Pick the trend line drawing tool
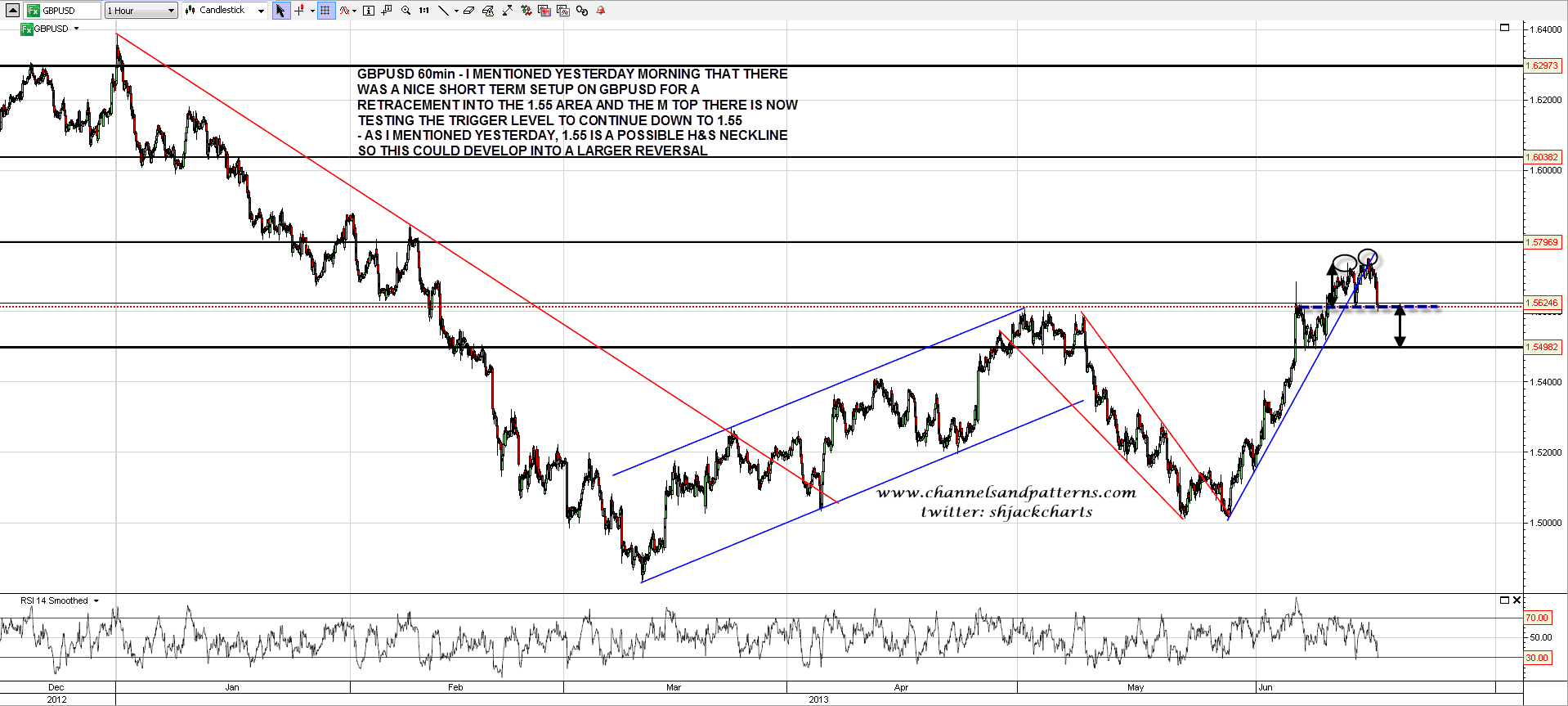Image resolution: width=1568 pixels, height=706 pixels. 442,11
